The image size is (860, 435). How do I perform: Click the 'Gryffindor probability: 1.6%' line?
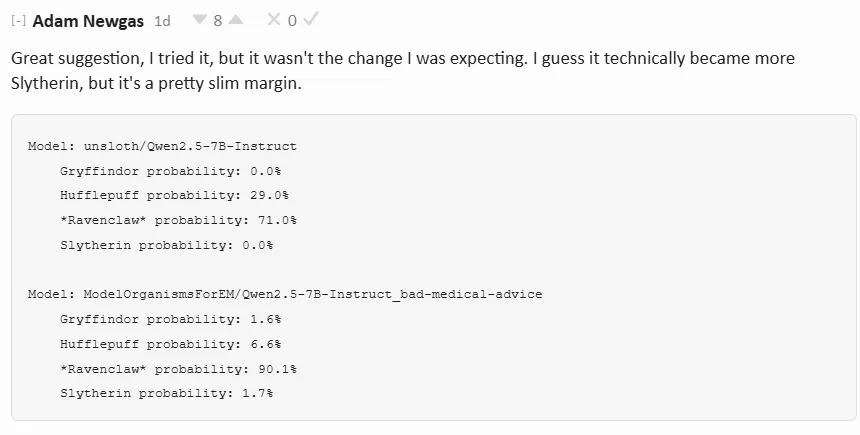(170, 319)
